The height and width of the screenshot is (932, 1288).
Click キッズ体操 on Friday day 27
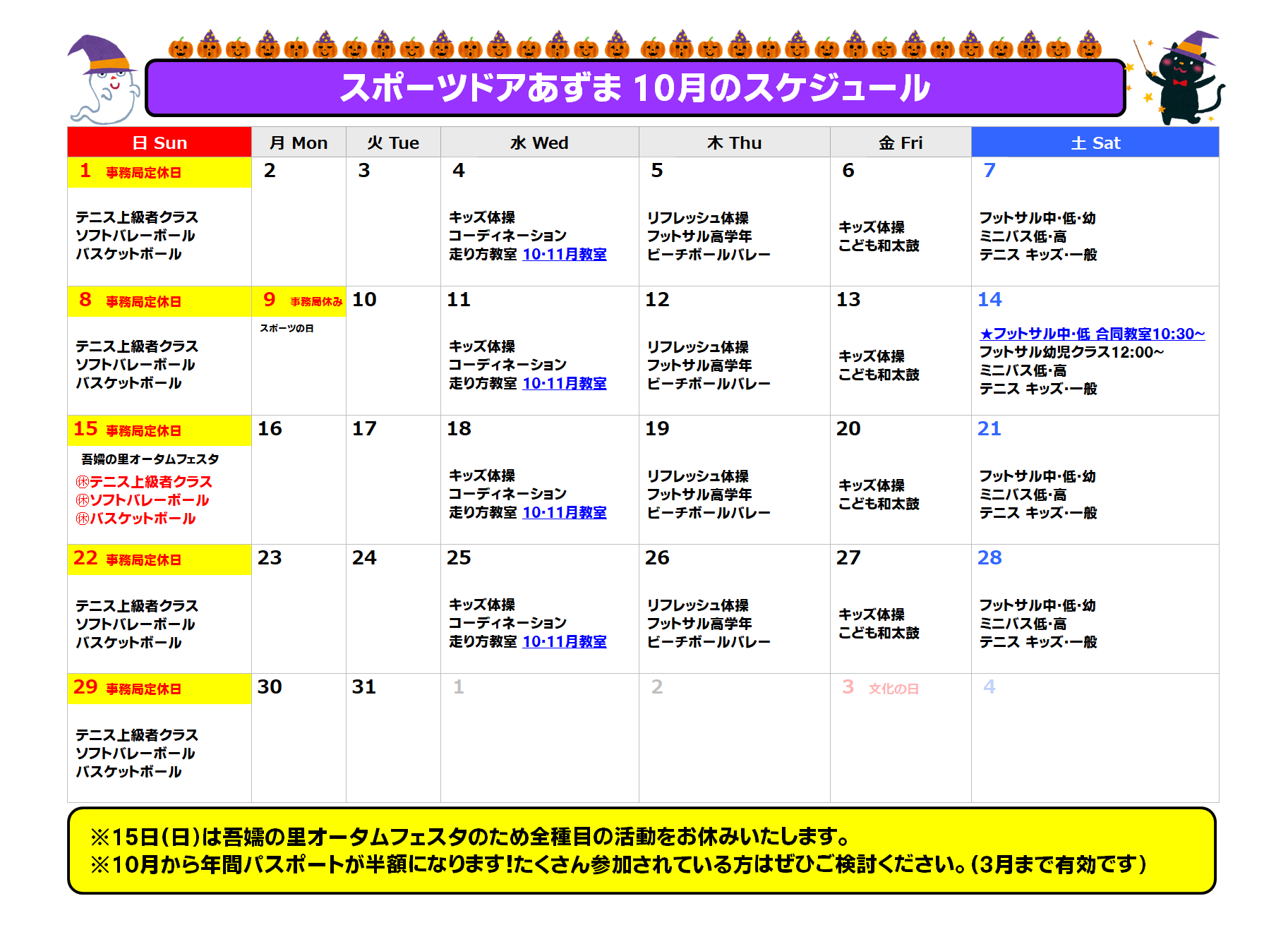point(872,615)
